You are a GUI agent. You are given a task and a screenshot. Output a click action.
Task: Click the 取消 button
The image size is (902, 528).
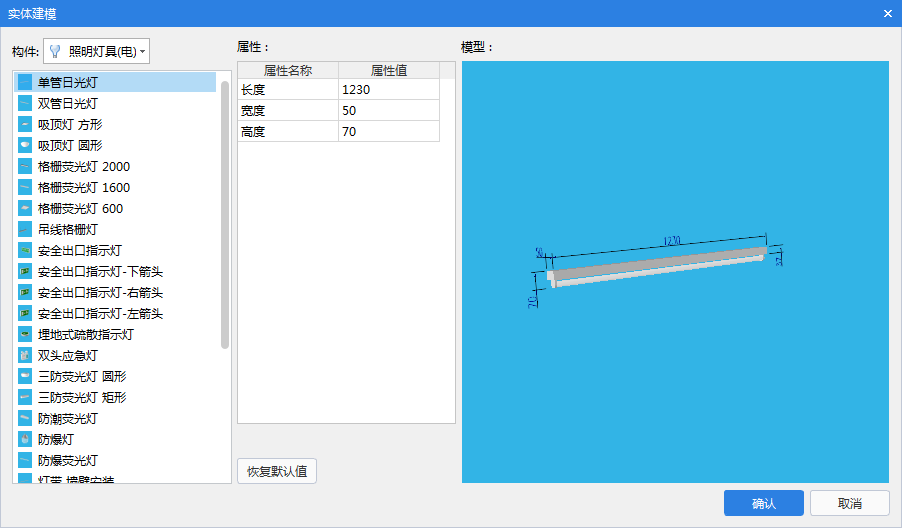[849, 503]
